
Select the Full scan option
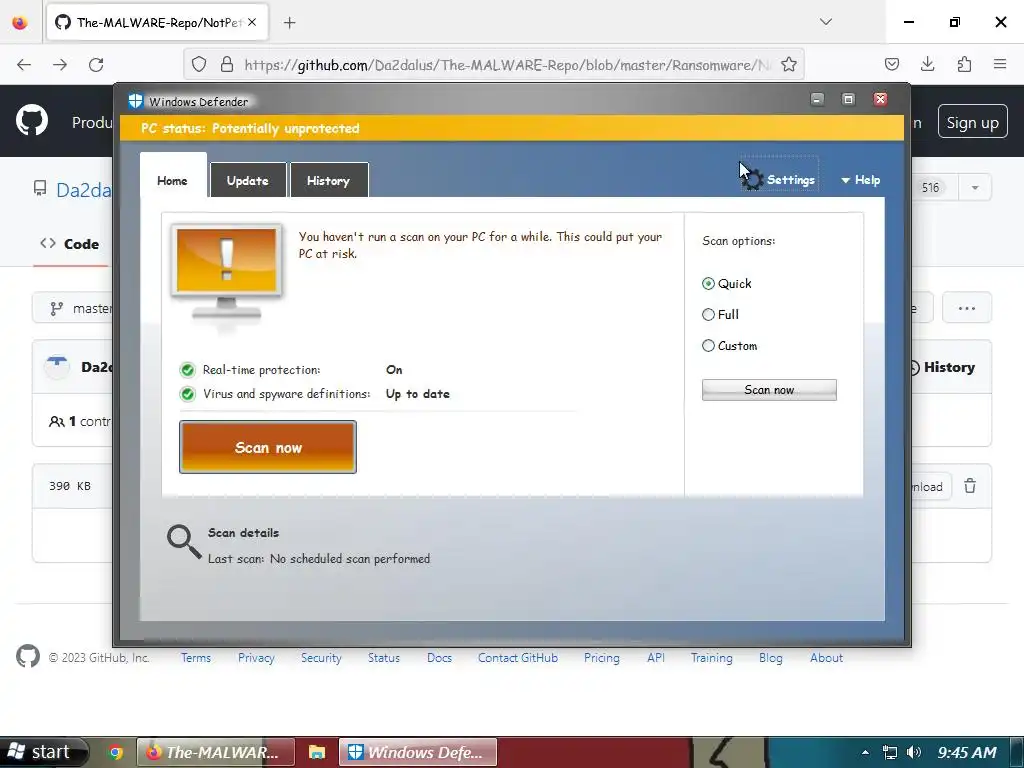coord(720,315)
